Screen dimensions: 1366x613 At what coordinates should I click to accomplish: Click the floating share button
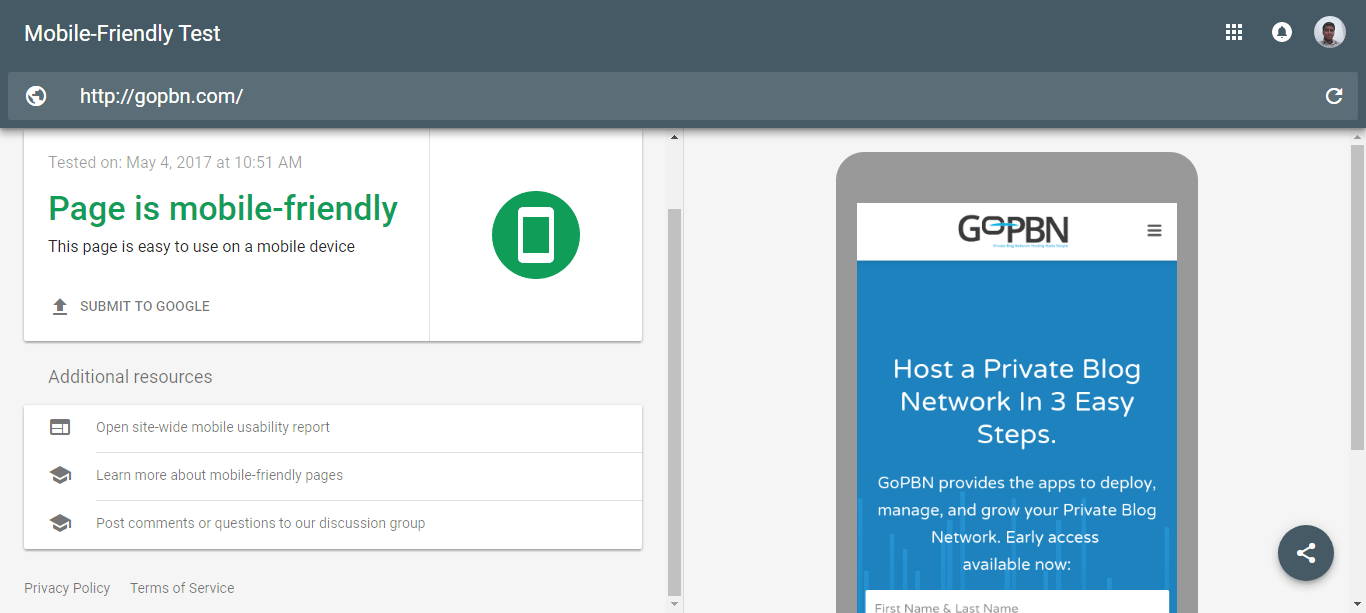click(1306, 553)
